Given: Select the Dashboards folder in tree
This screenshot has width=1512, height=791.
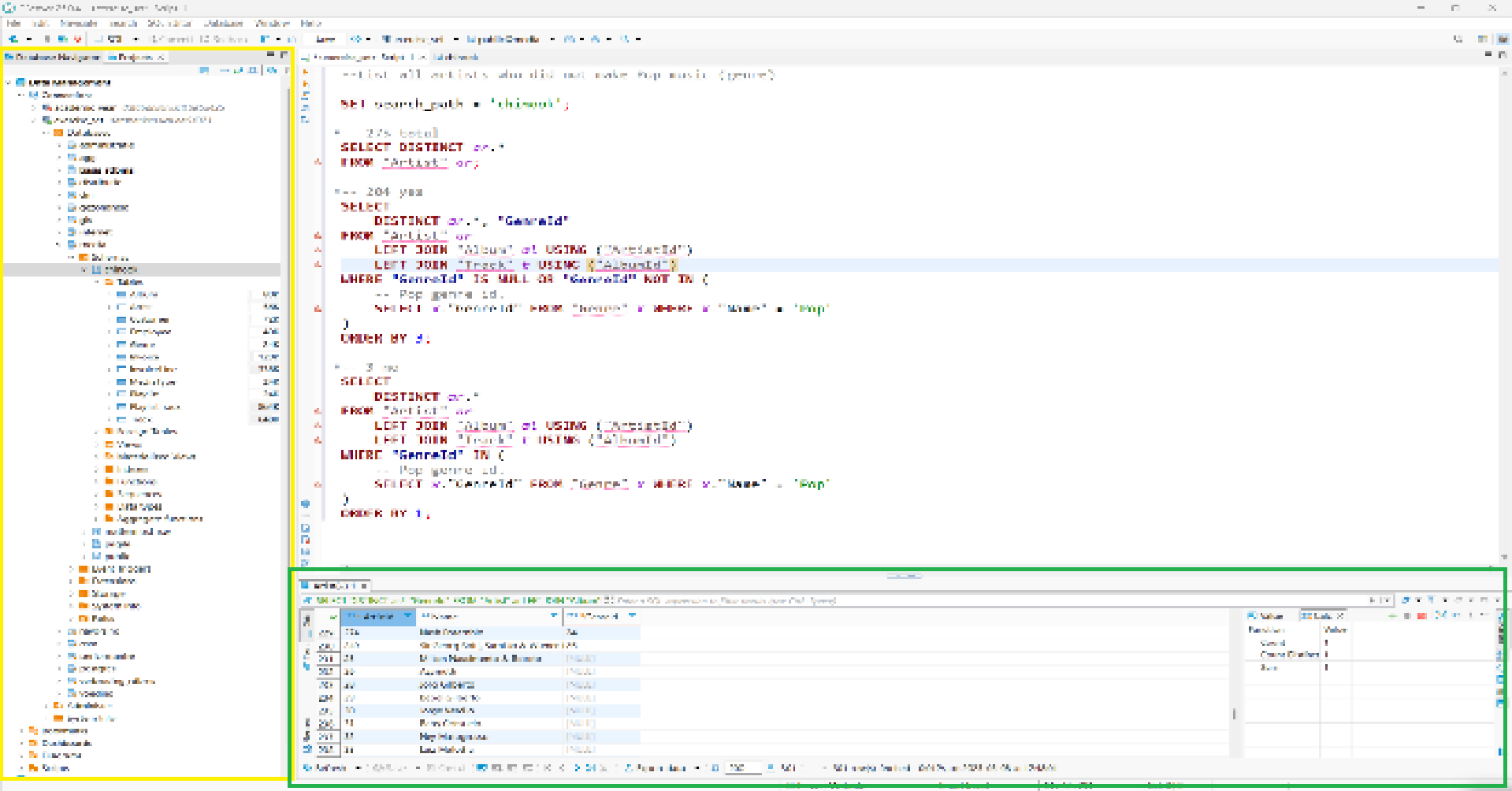Looking at the screenshot, I should point(66,743).
